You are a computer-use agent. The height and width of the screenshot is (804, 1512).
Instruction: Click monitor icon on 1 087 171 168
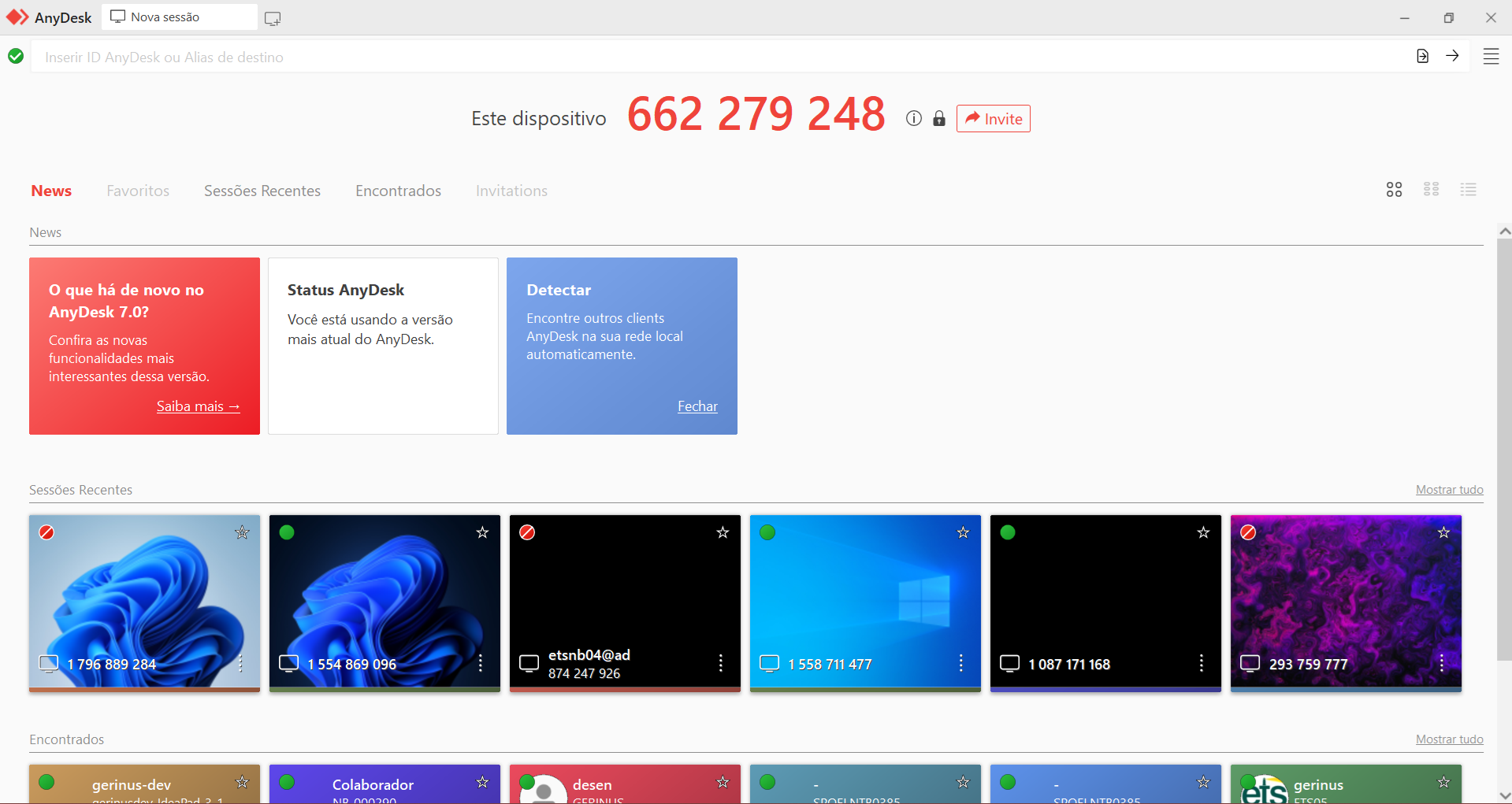(1009, 664)
